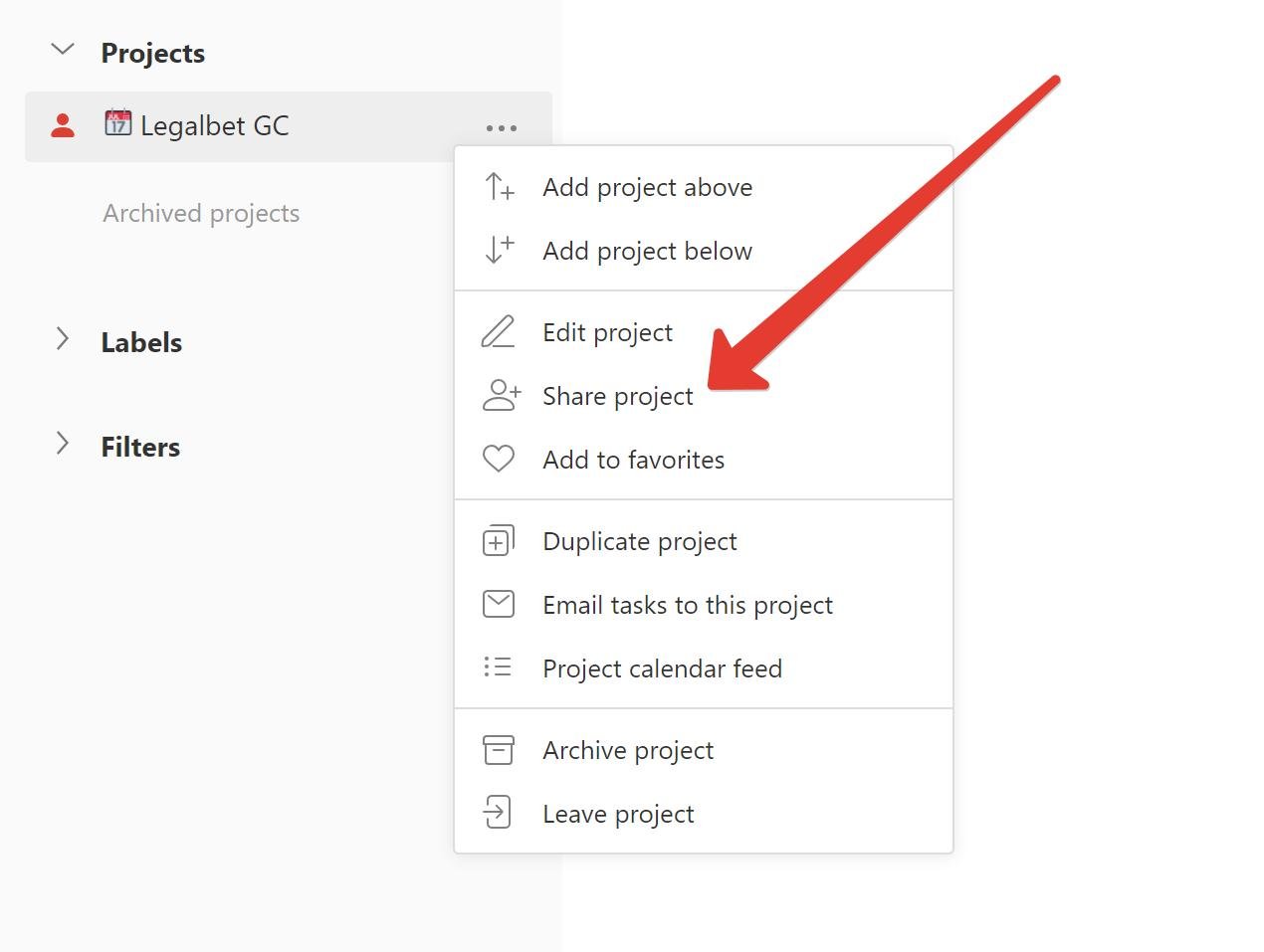Click the red person icon beside Legalbet GC
Image resolution: width=1264 pixels, height=952 pixels.
63,126
